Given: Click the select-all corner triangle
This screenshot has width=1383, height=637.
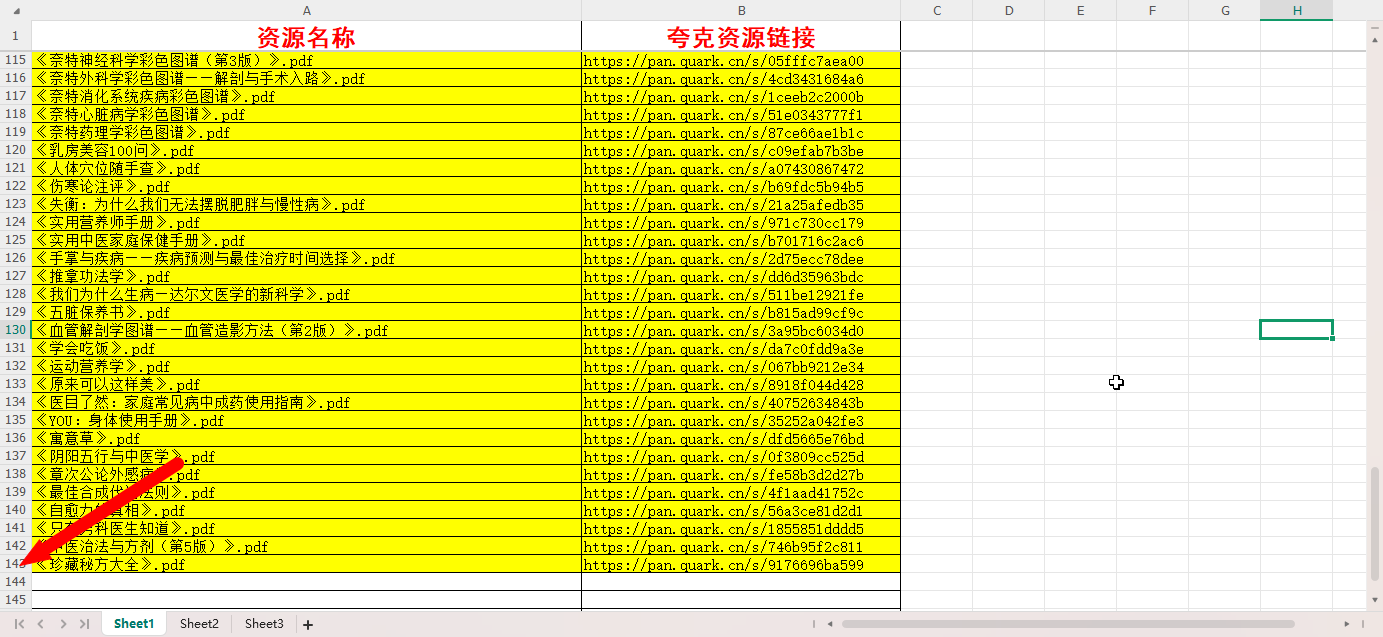Looking at the screenshot, I should 16,10.
